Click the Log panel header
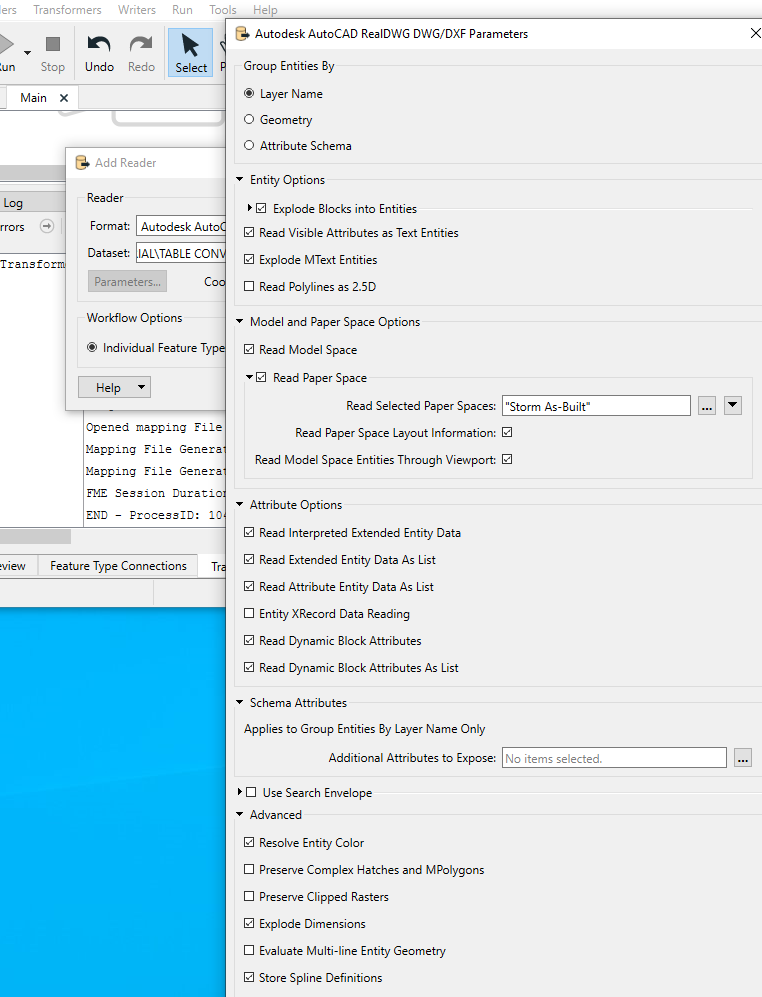762x997 pixels. click(x=32, y=203)
